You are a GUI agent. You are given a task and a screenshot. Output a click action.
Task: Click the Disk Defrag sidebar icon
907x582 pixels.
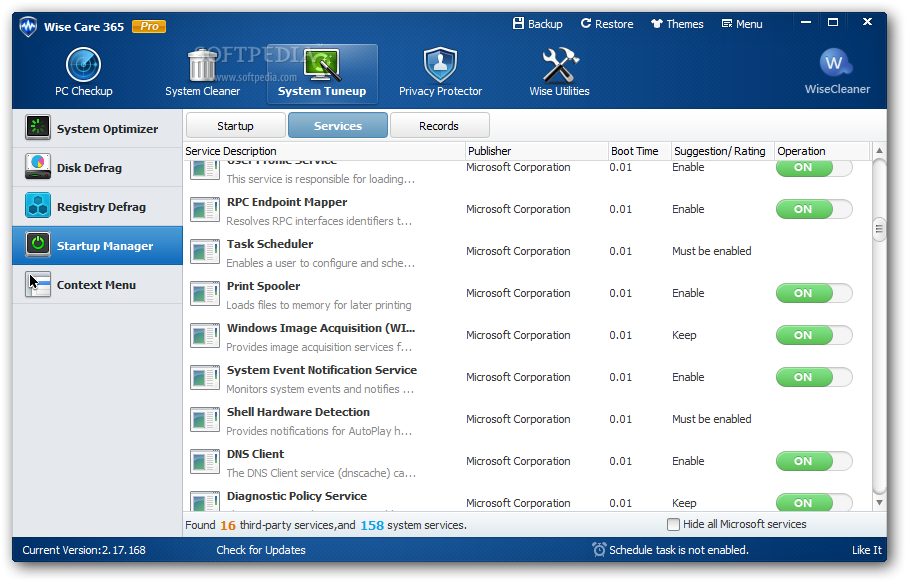pyautogui.click(x=38, y=167)
